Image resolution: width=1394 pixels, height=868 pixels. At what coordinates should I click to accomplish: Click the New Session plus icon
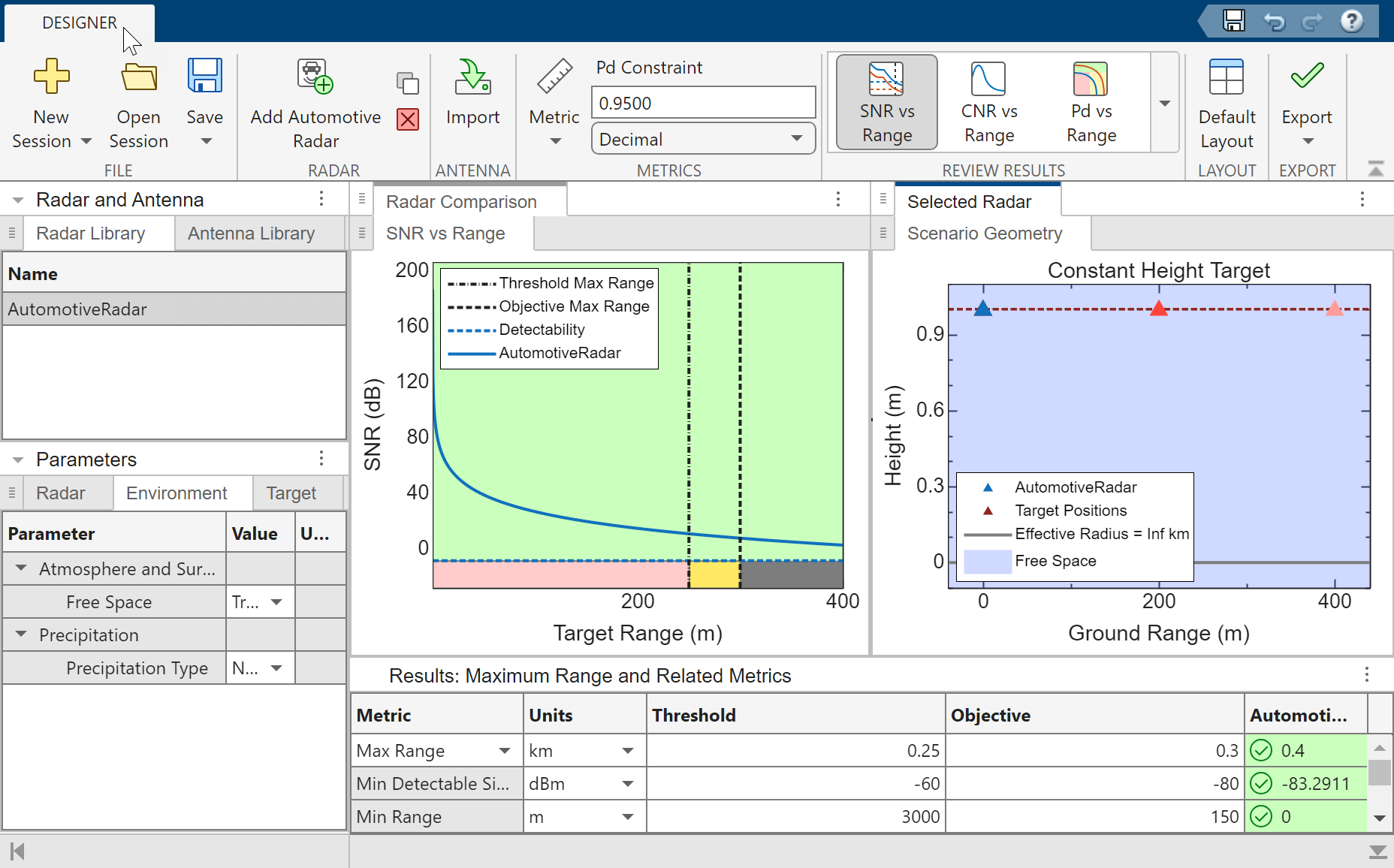click(51, 77)
